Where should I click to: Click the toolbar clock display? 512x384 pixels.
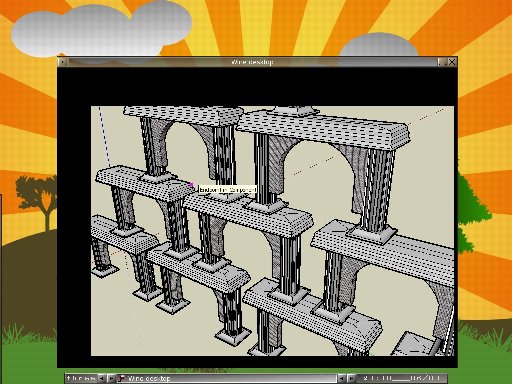pos(401,378)
